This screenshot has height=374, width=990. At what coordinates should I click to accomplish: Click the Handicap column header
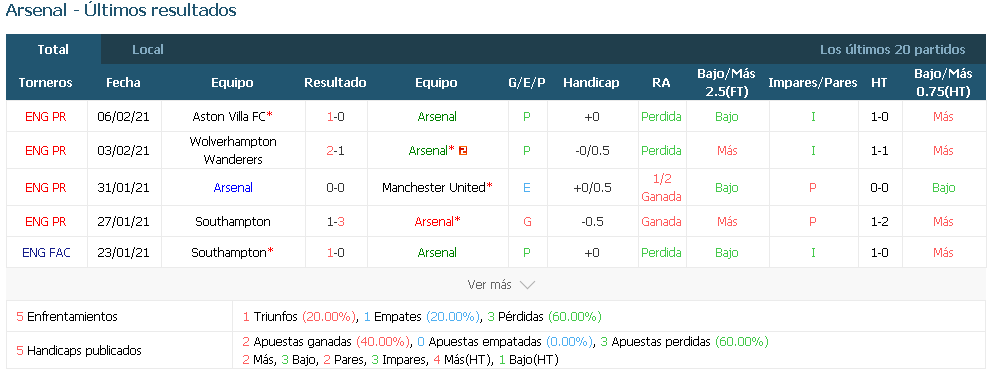coord(591,83)
